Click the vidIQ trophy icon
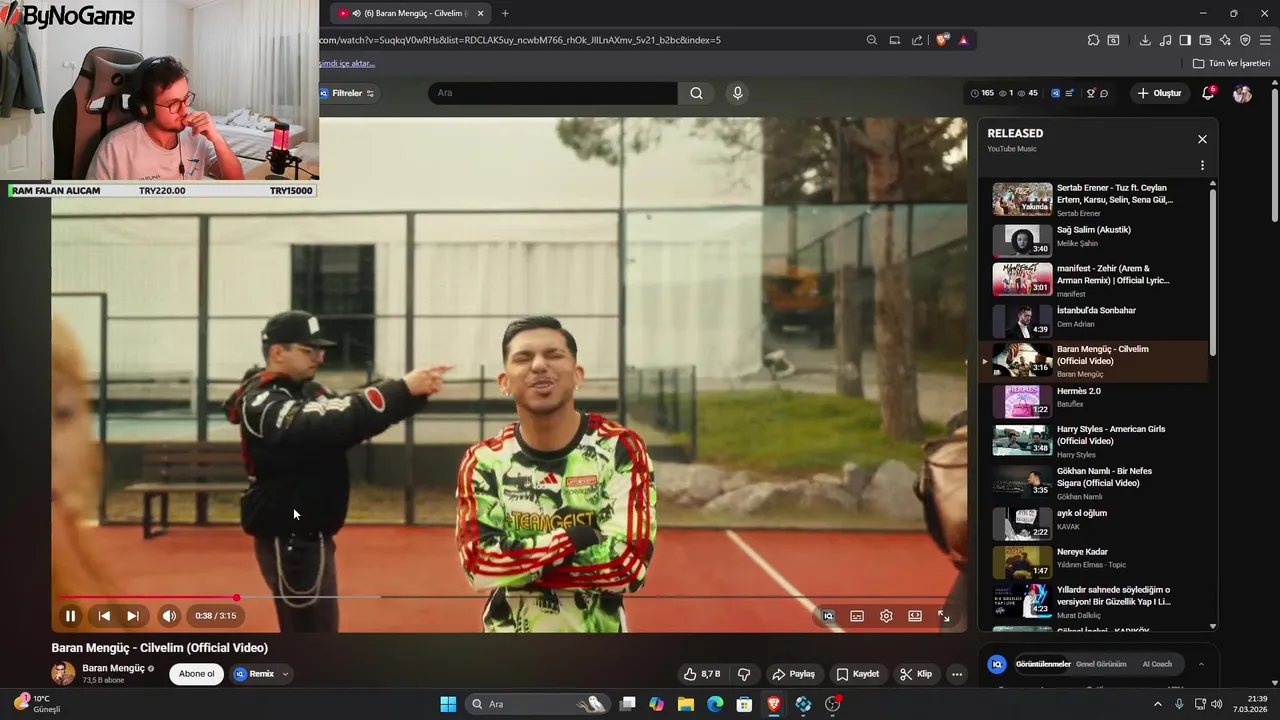Viewport: 1280px width, 720px height. point(1091,93)
